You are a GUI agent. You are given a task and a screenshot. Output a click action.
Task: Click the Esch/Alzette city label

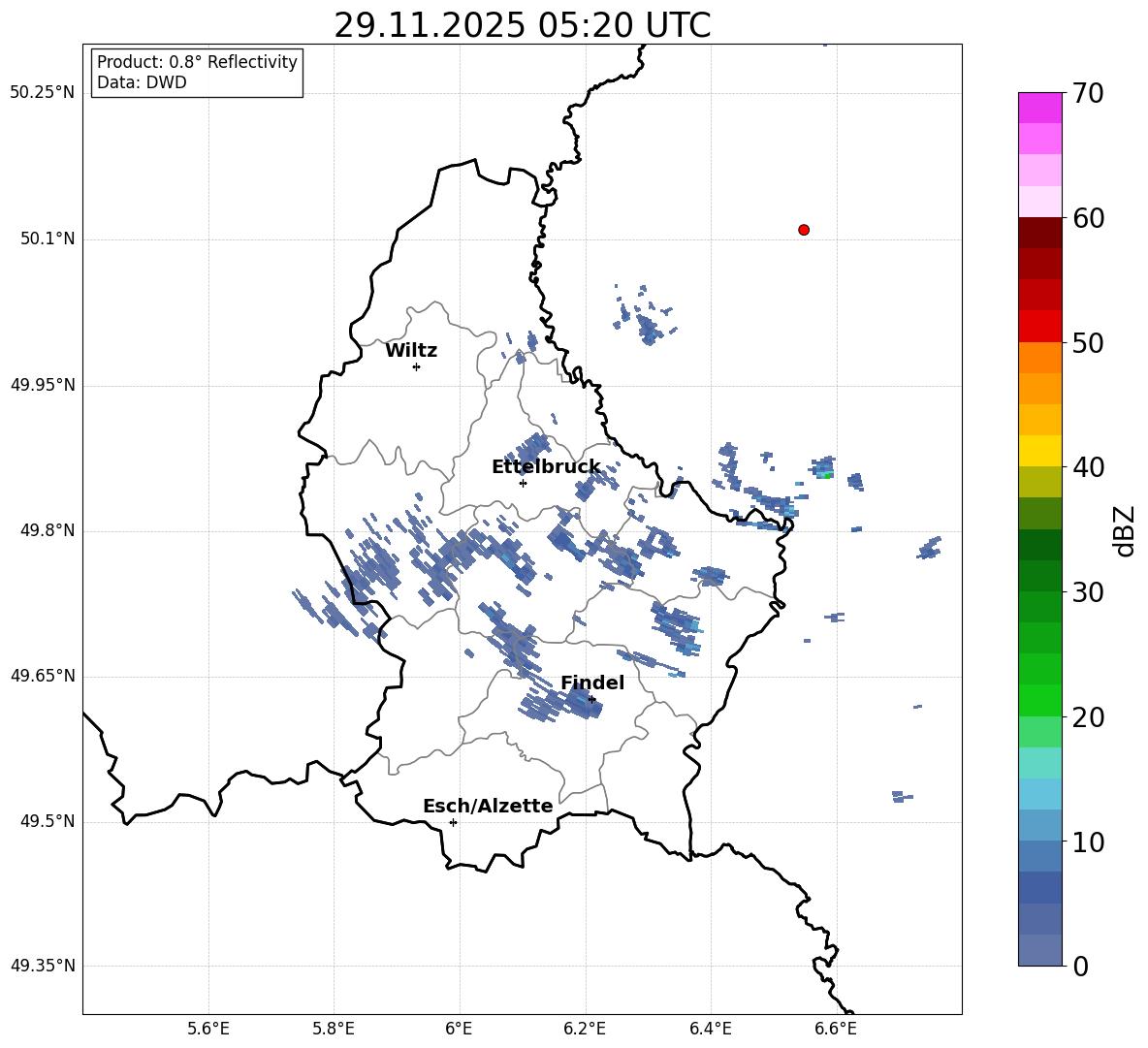(x=488, y=806)
